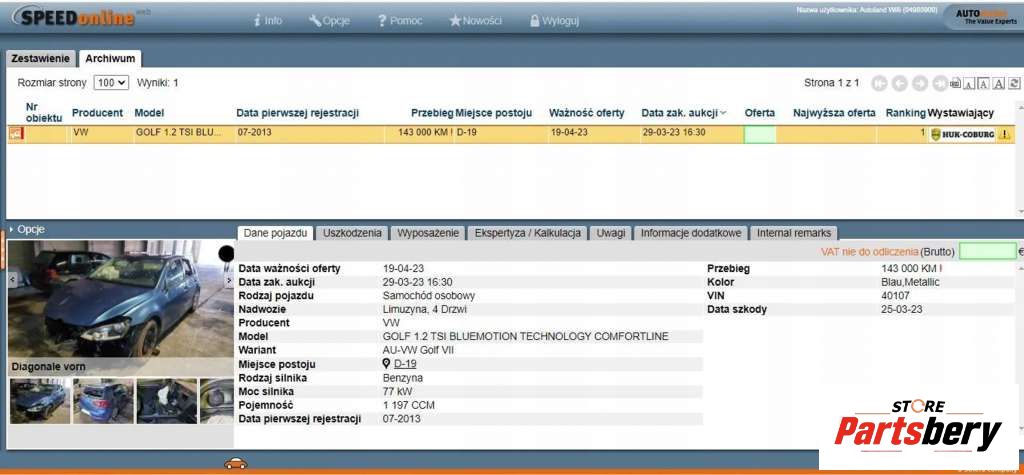Viewport: 1024px width, 475px height.
Task: Open the Opcje menu with wrench icon
Action: coord(328,21)
